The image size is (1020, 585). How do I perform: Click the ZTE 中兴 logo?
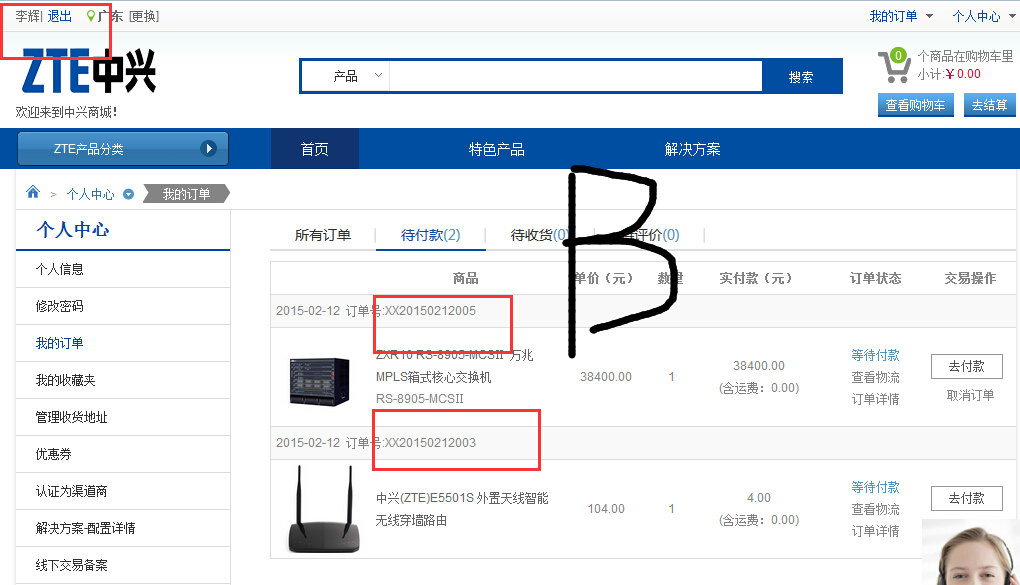pyautogui.click(x=89, y=70)
